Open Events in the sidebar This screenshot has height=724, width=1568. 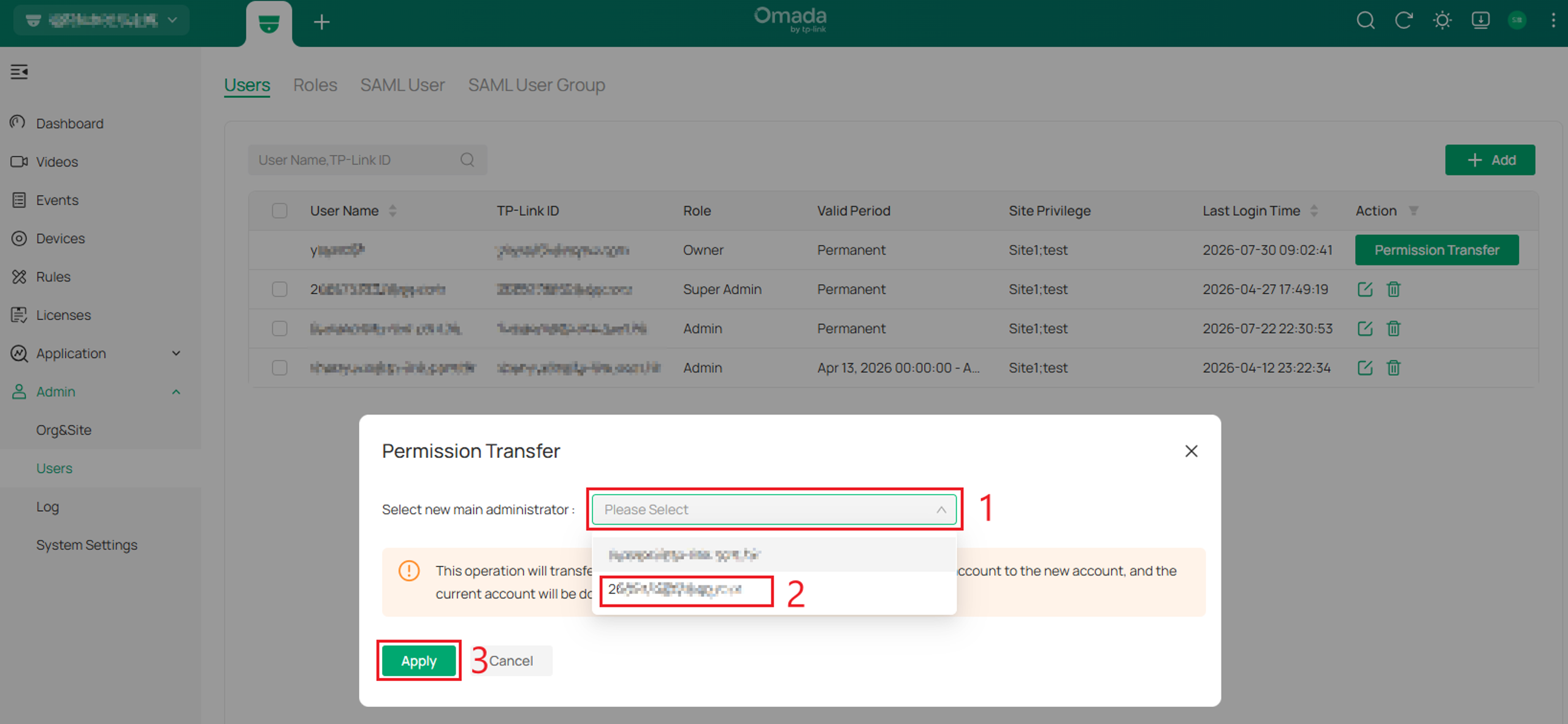click(x=56, y=200)
